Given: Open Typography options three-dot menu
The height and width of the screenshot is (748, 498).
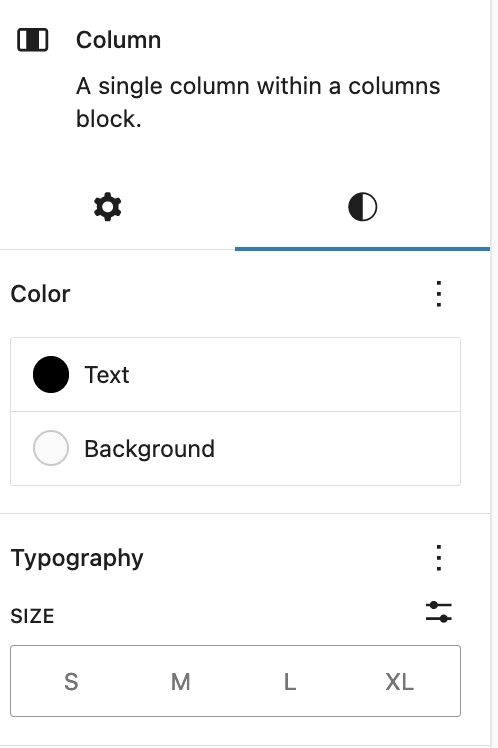Looking at the screenshot, I should [439, 558].
